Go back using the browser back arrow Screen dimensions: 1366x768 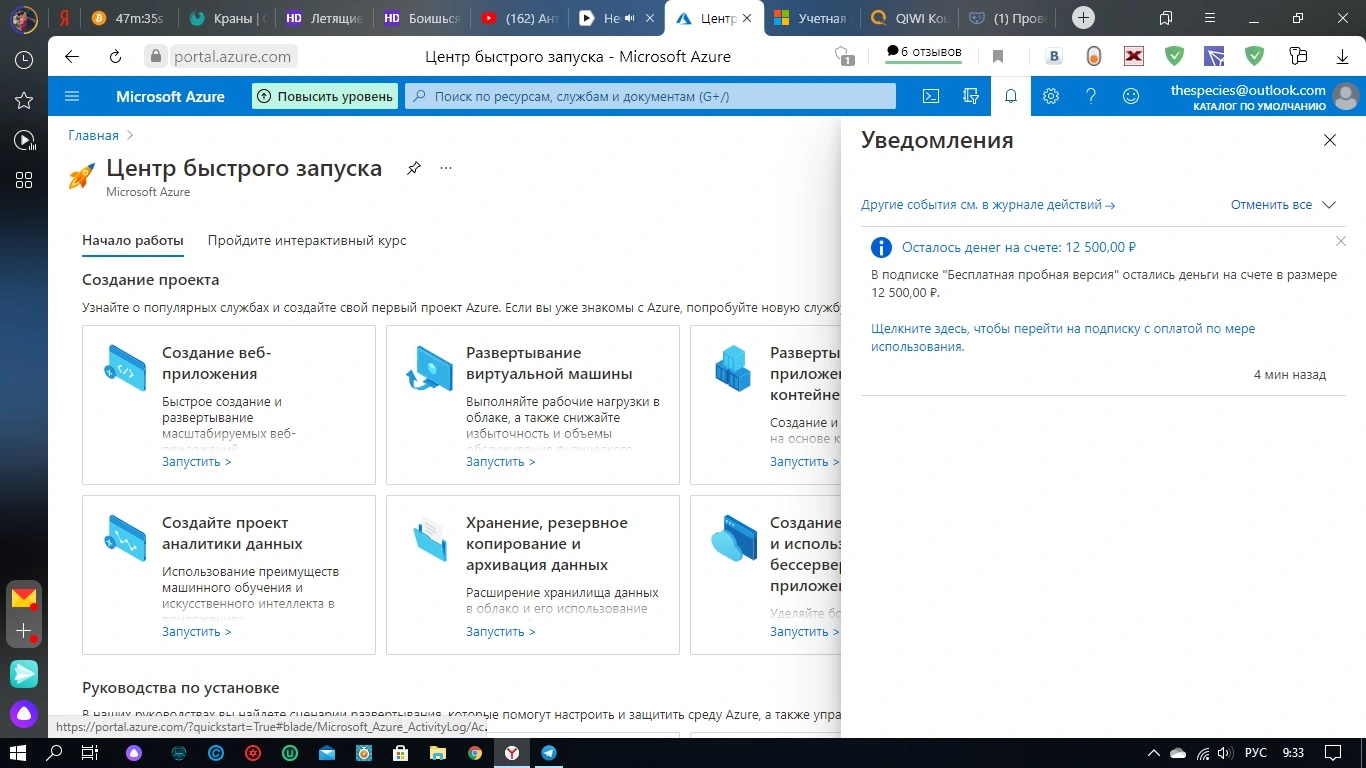(x=72, y=56)
